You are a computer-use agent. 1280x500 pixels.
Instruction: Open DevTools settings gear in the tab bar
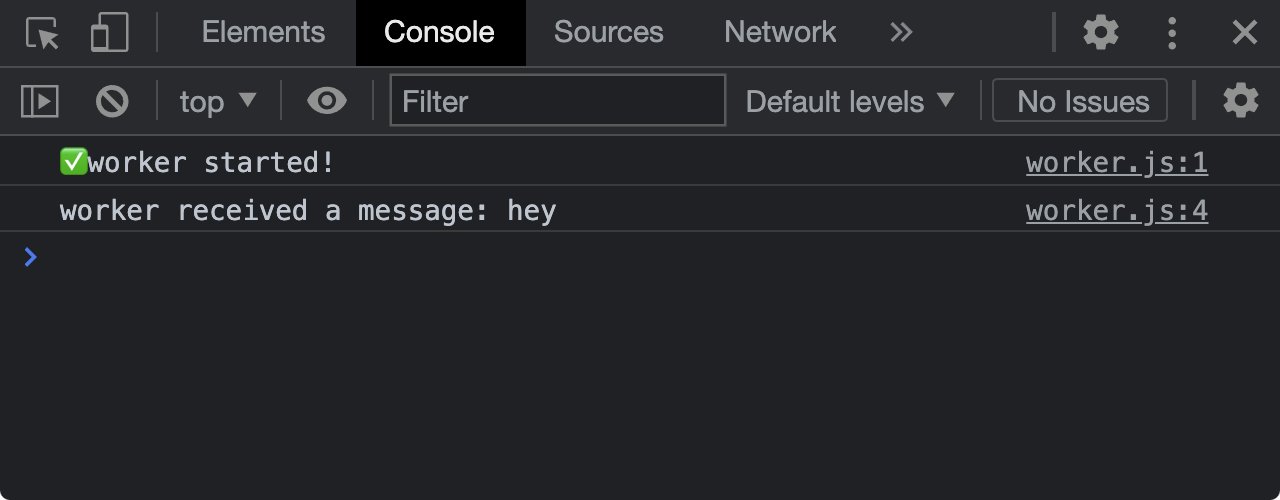[x=1101, y=33]
